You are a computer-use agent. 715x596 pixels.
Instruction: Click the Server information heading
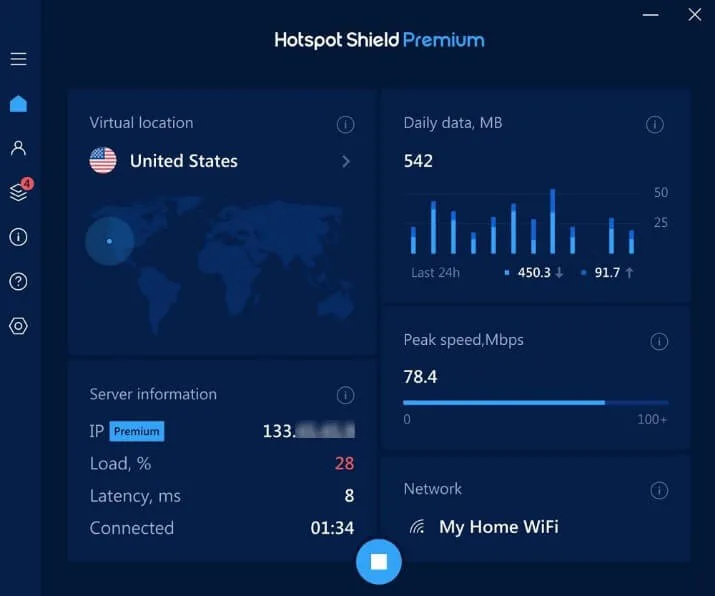153,394
